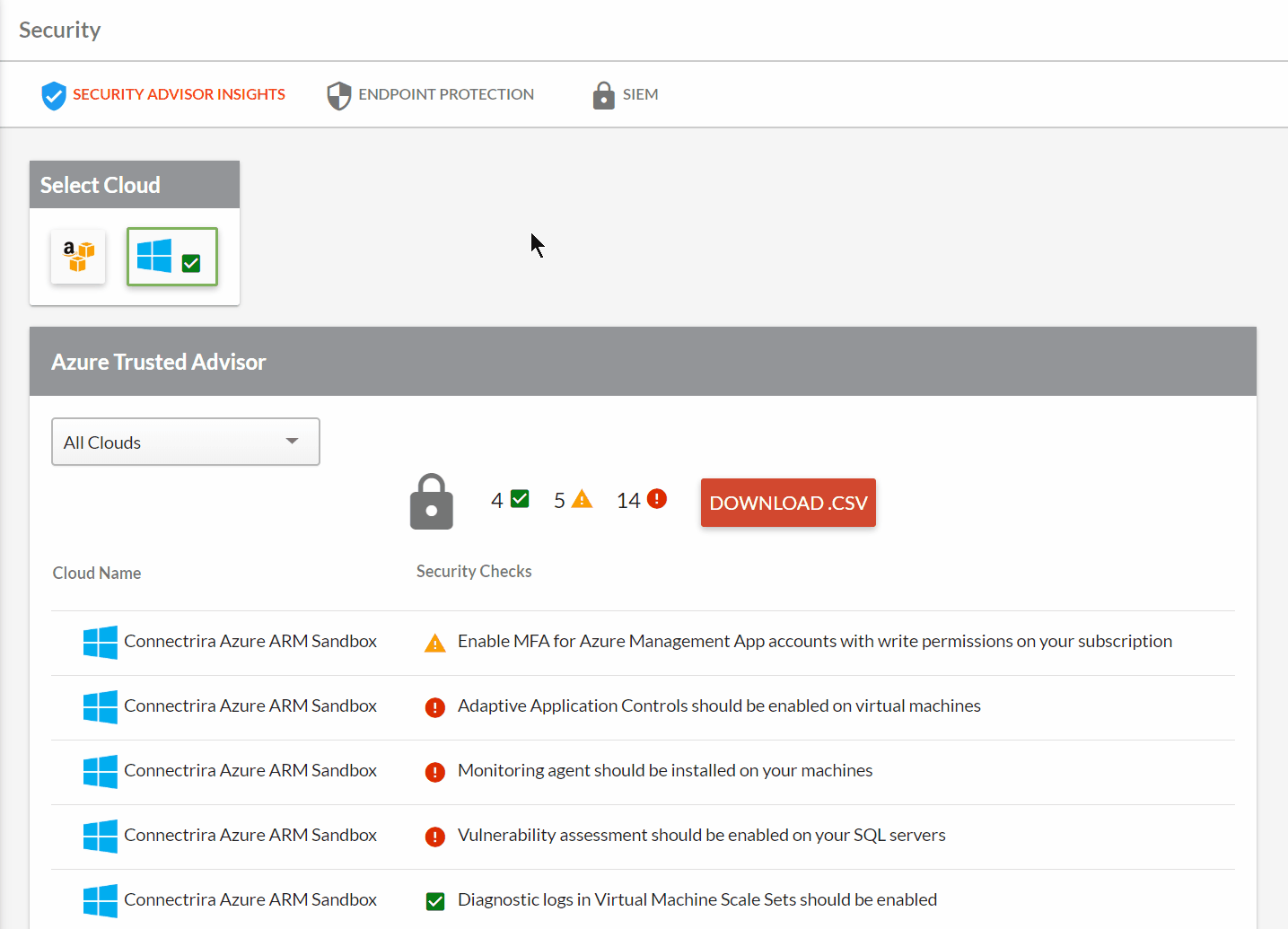Screen dimensions: 1288x929
Task: Click Azure logo in Vulnerability assessment row
Action: tap(101, 837)
